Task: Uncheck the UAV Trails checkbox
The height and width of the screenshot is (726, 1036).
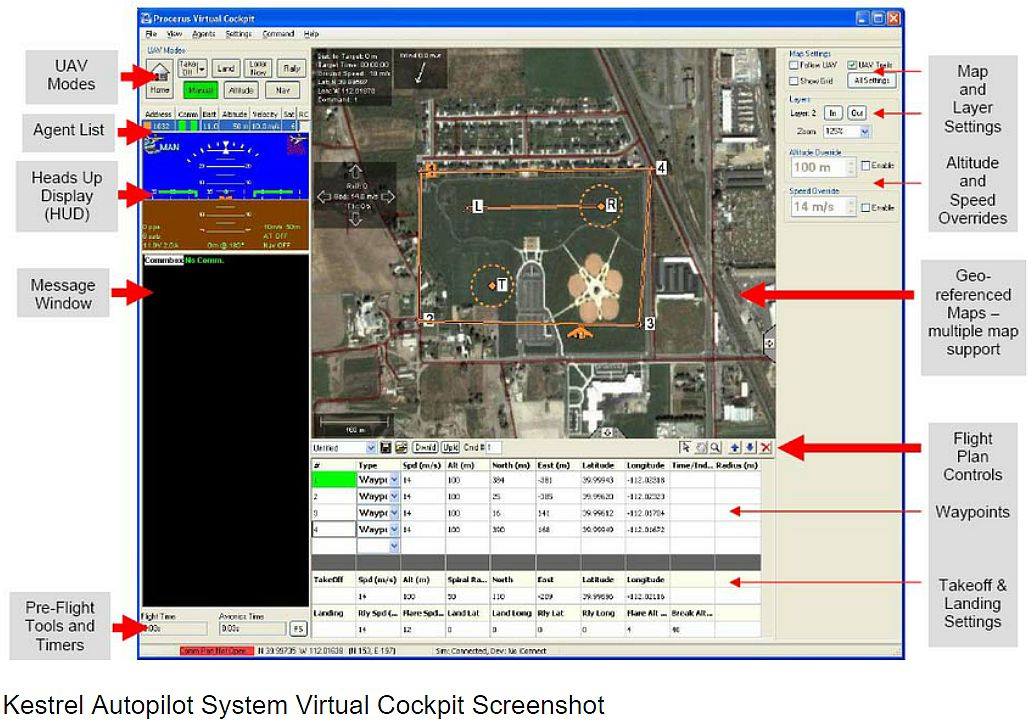Action: click(852, 65)
